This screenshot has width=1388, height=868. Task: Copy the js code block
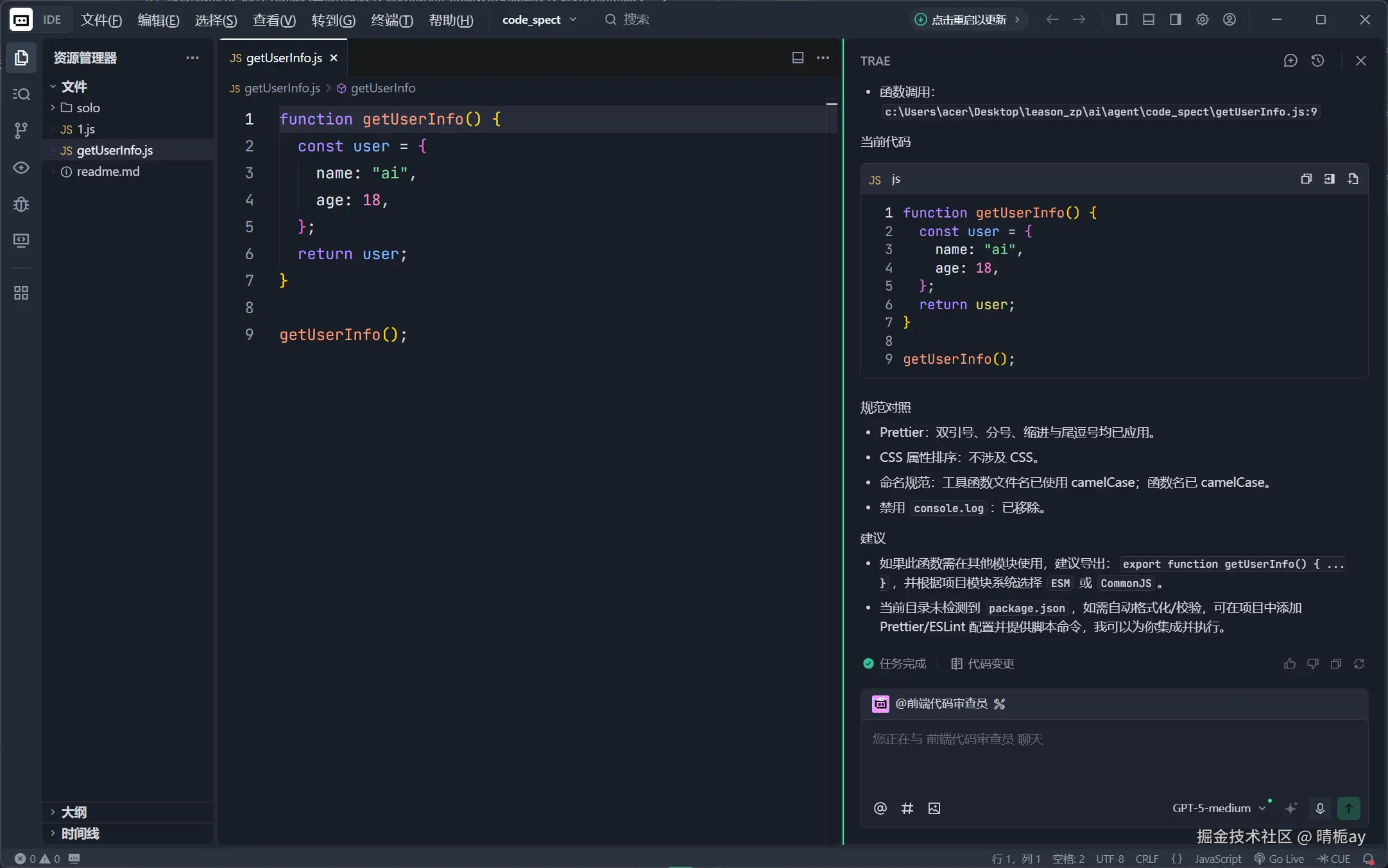coord(1306,179)
